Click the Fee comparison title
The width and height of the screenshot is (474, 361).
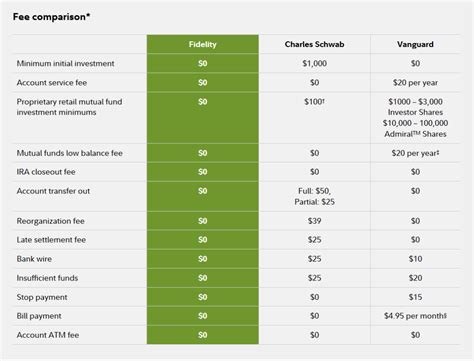52,17
